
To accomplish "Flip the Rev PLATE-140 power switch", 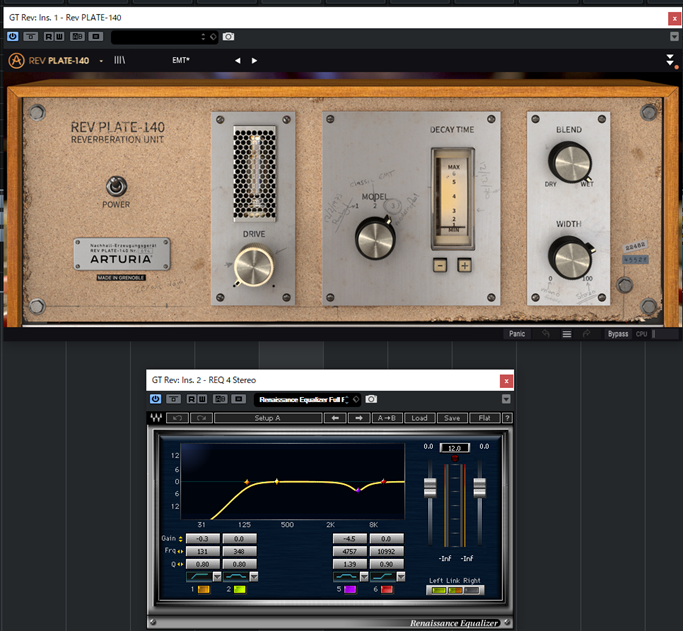I will click(x=116, y=185).
